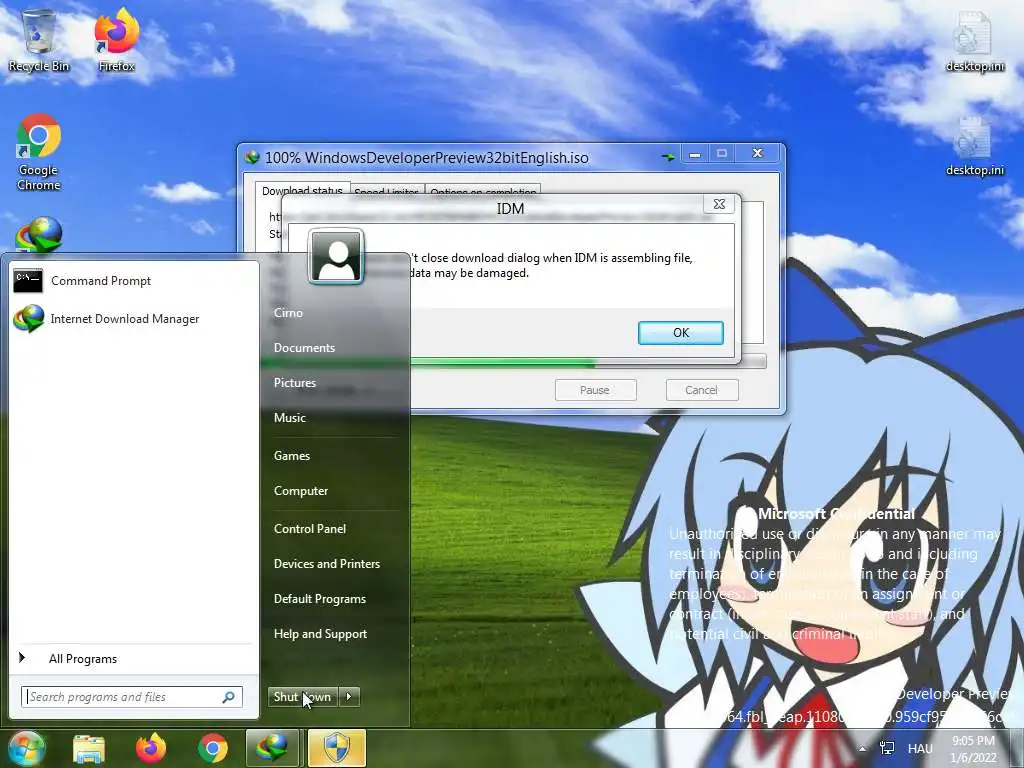Open the Google Chrome desktop shortcut

(39, 152)
